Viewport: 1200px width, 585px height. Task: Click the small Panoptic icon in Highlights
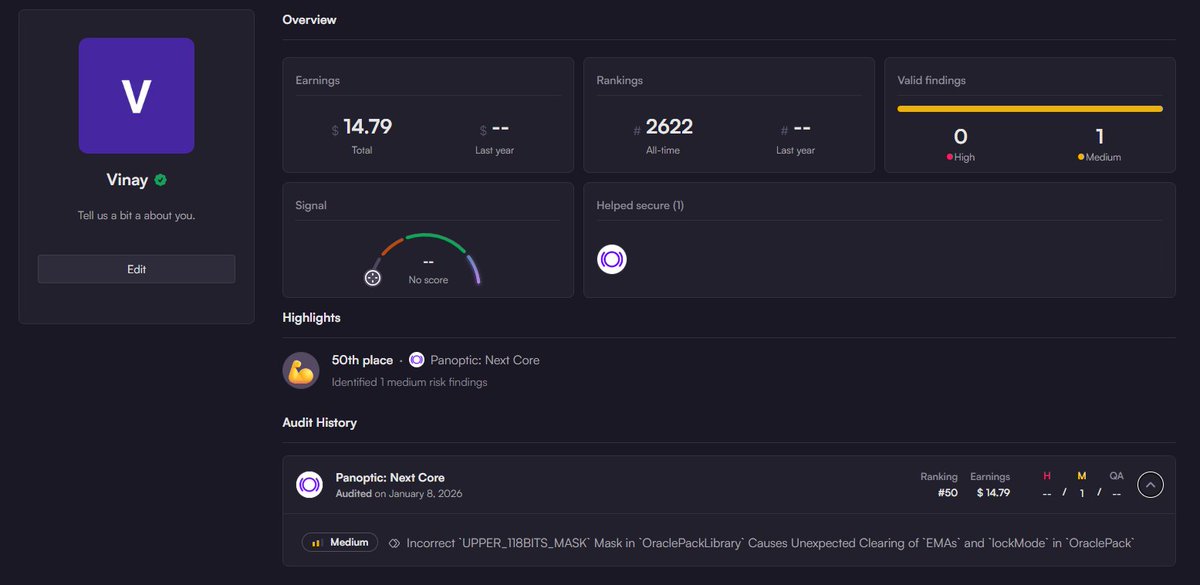coord(417,360)
